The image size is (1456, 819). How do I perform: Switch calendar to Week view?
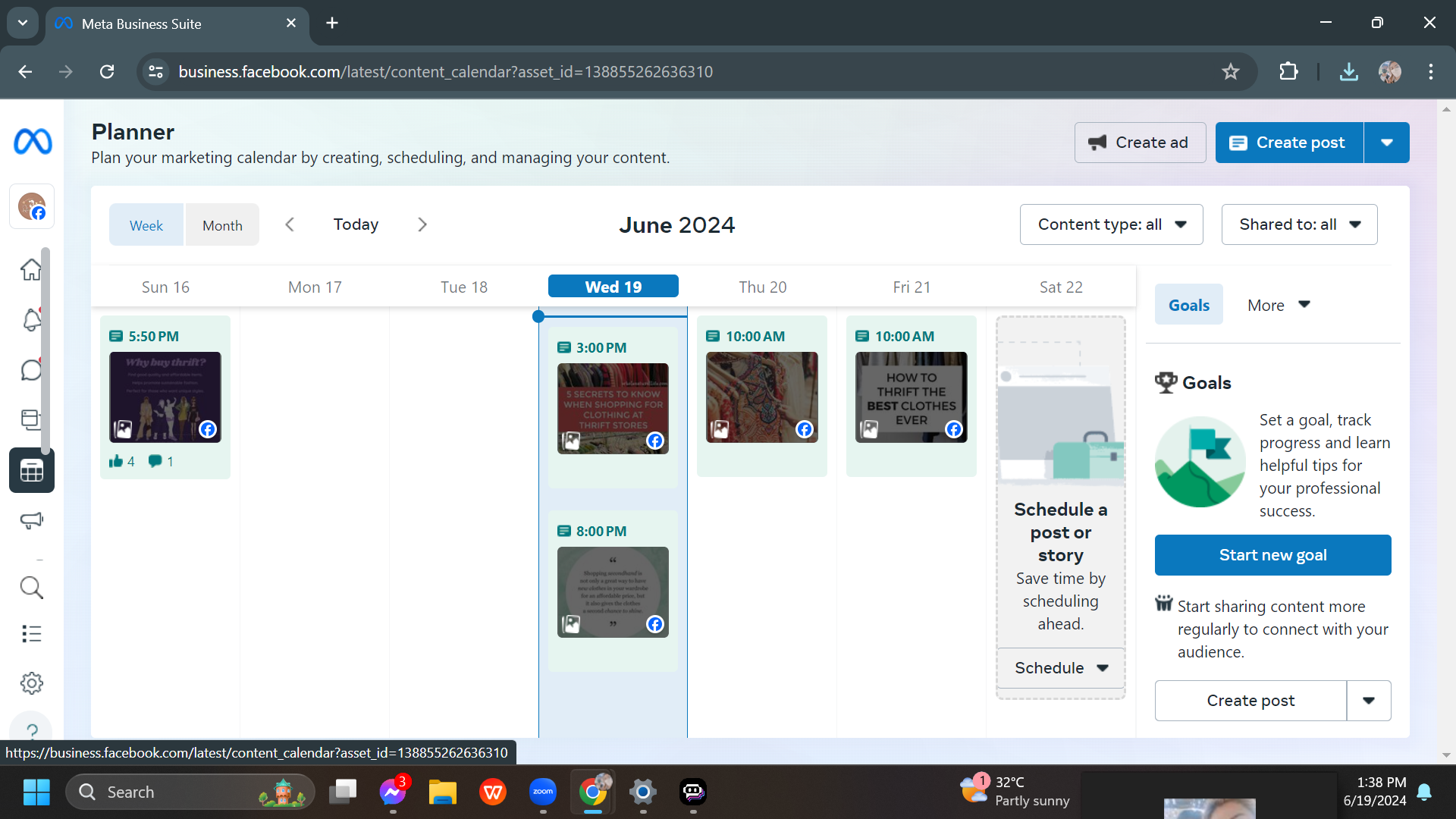[x=146, y=225]
